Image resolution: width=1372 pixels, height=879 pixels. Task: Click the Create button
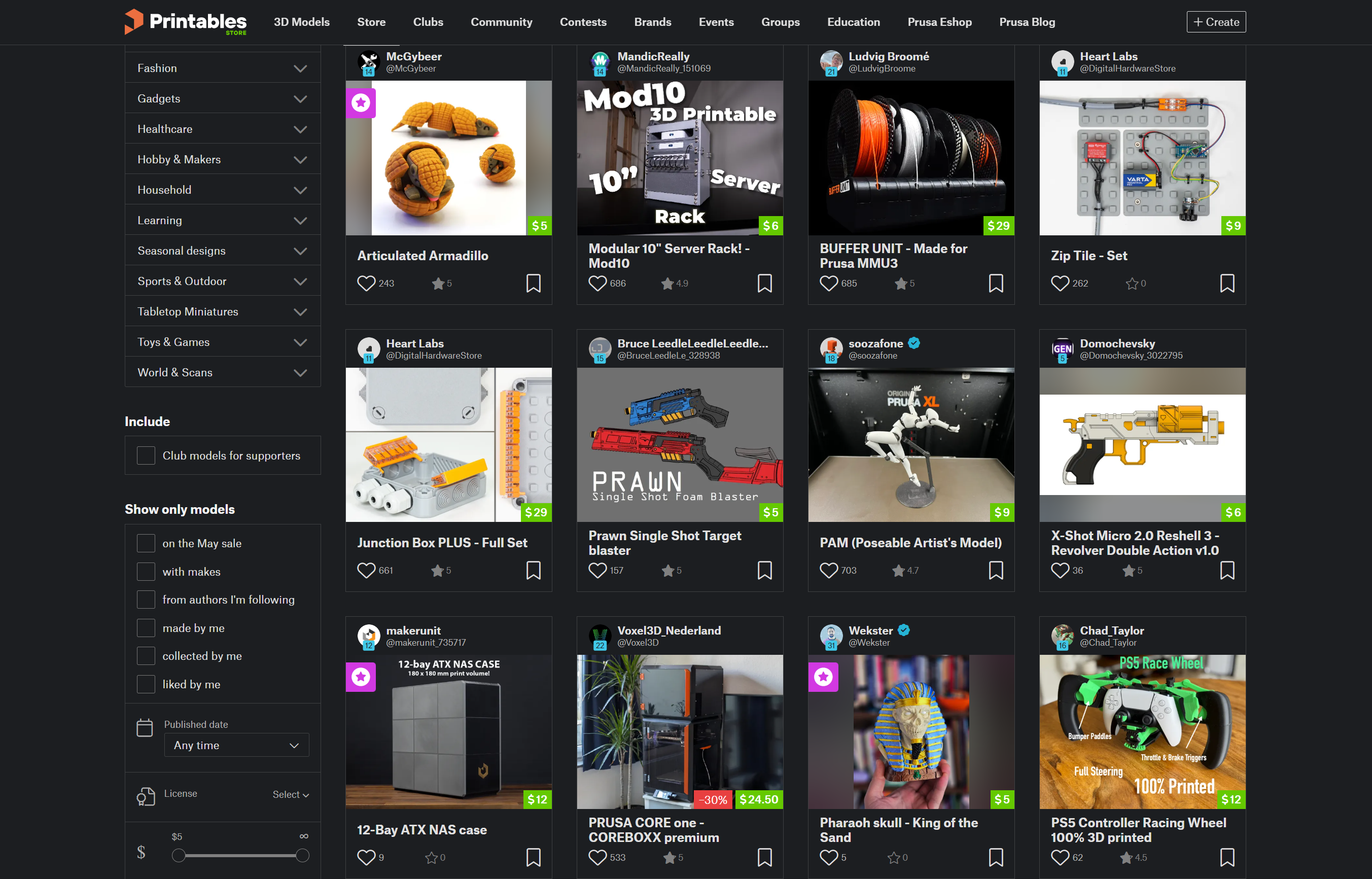pos(1216,22)
